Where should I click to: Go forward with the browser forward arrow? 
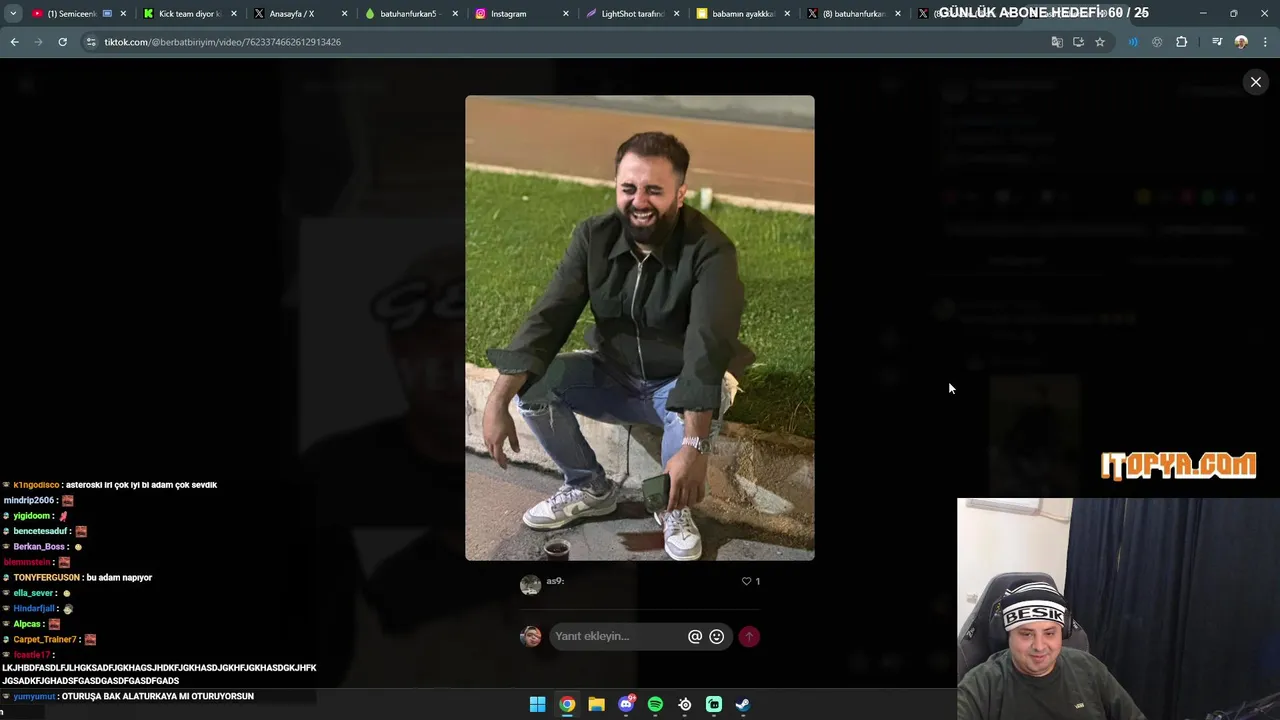[x=38, y=42]
